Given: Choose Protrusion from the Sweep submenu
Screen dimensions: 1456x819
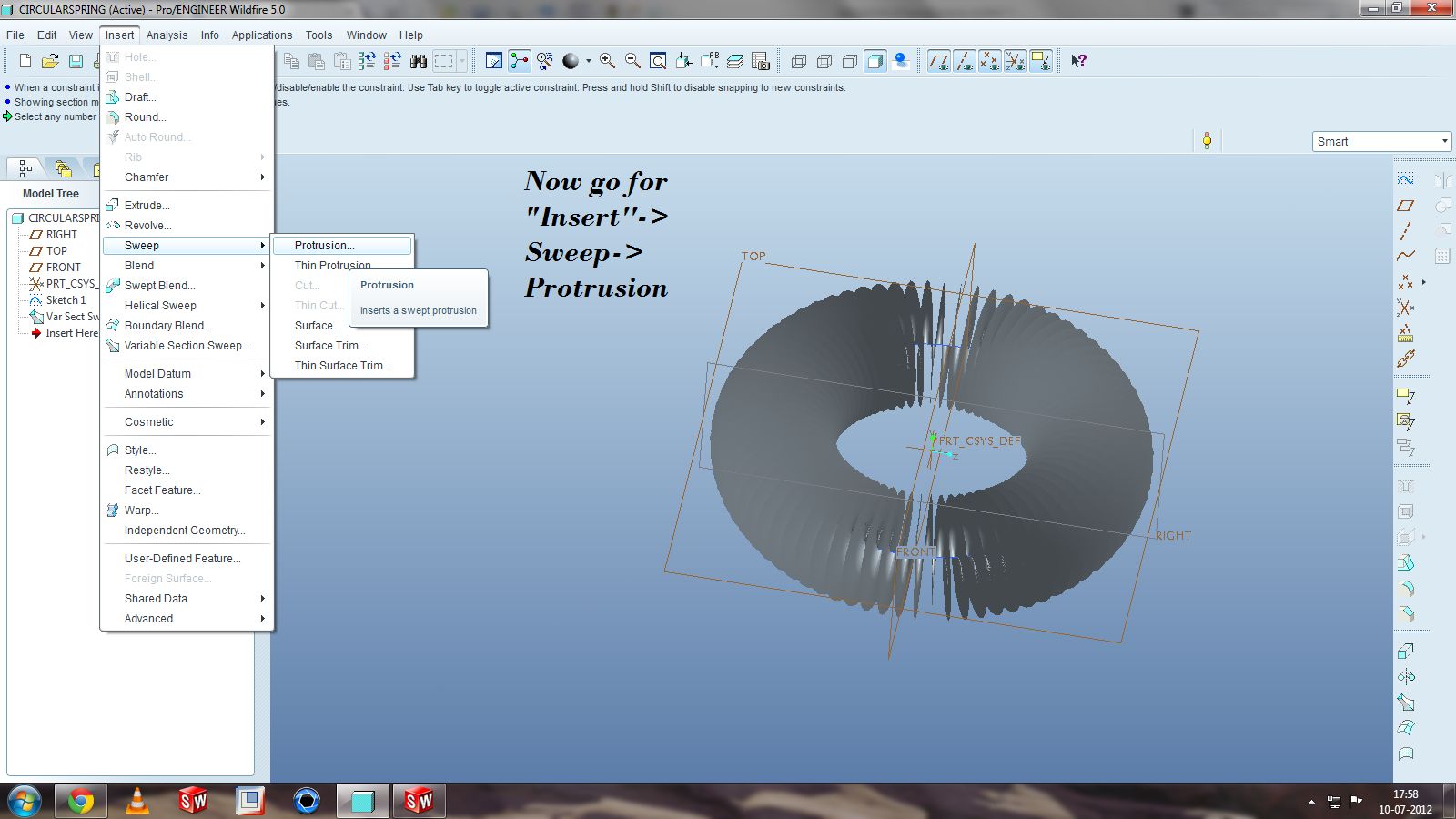Looking at the screenshot, I should pos(342,246).
